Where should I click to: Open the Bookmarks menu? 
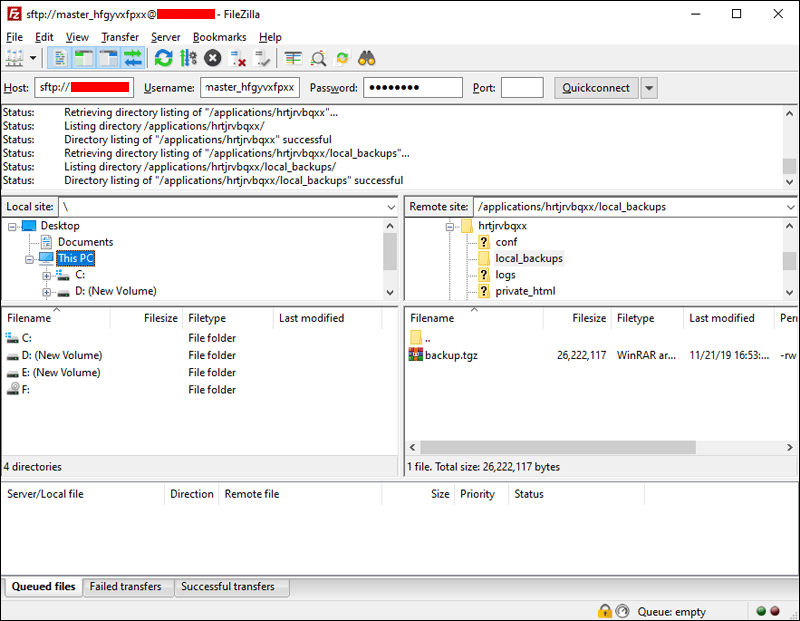pos(219,37)
